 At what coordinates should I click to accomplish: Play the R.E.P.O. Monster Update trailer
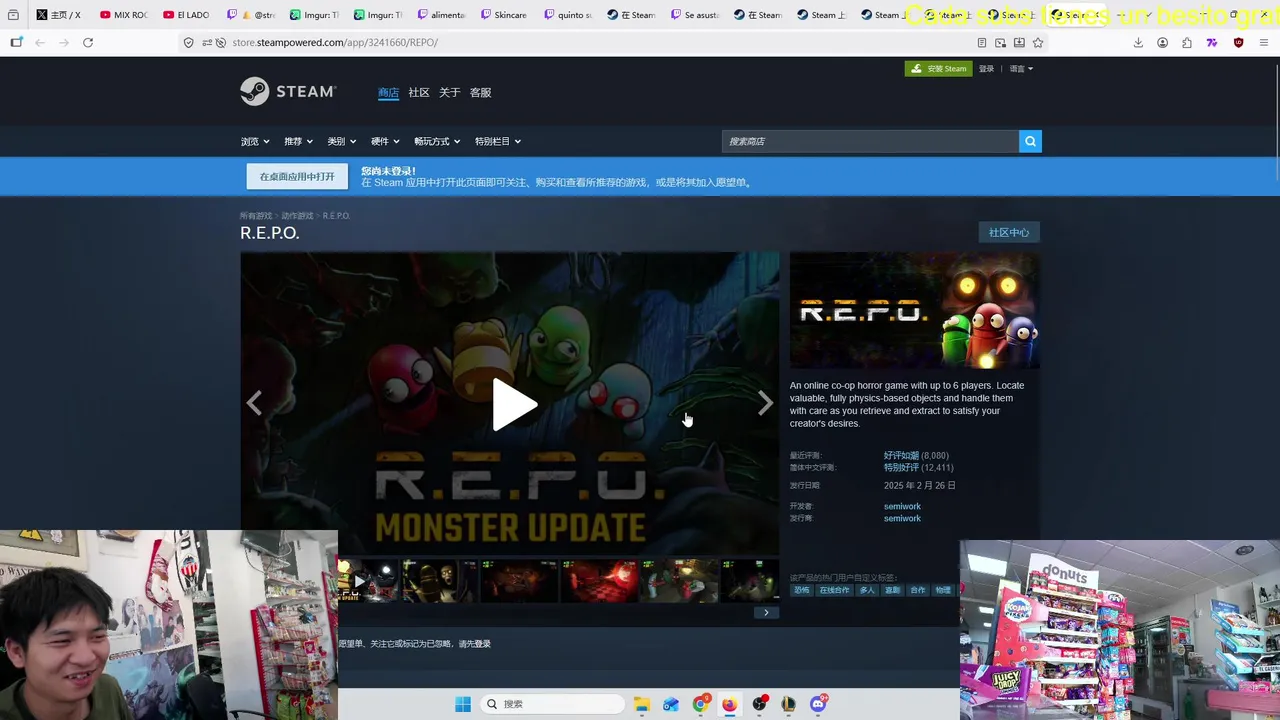[x=514, y=405]
